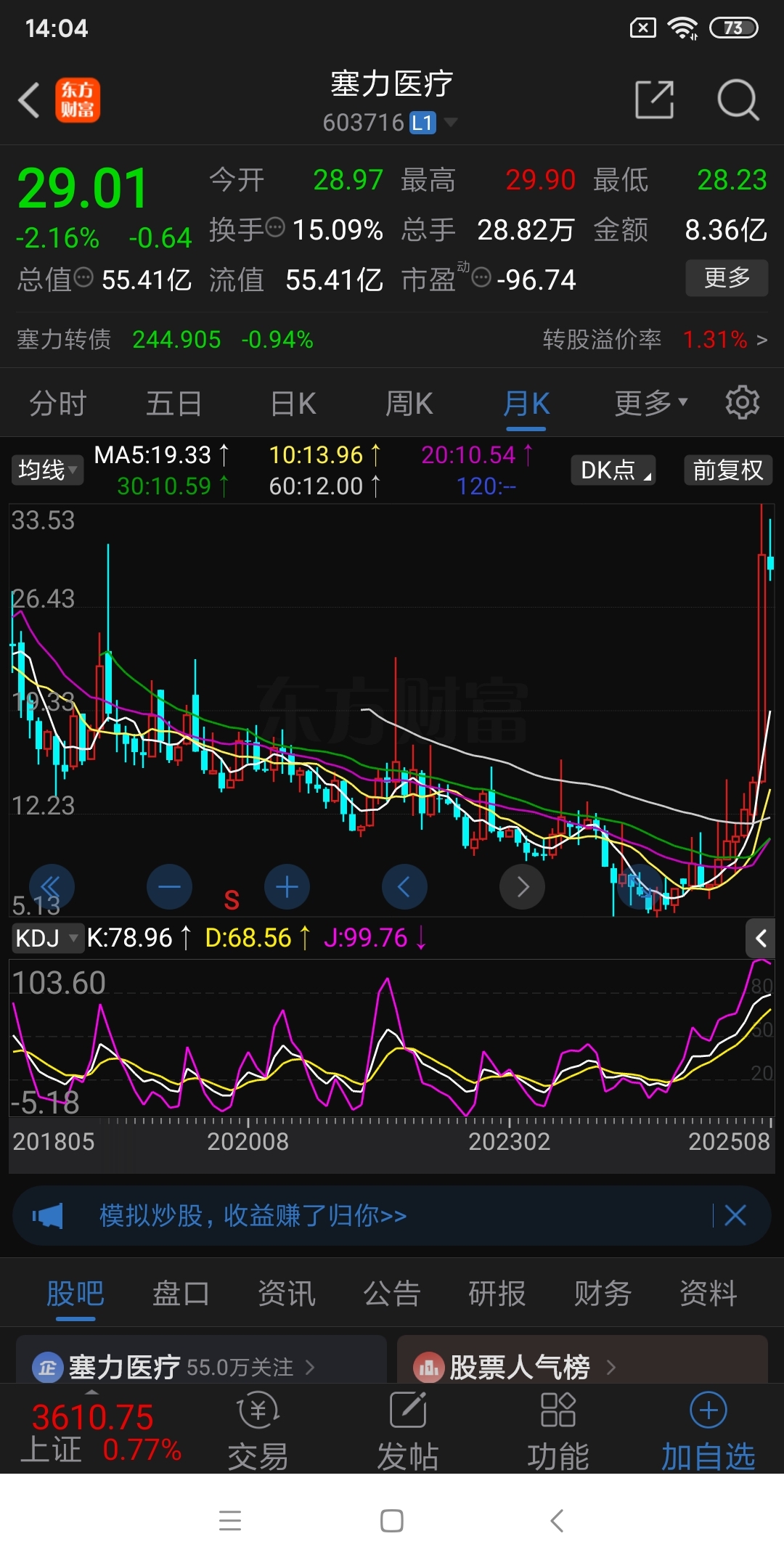Tap the L1 quote level badge
Viewport: 784px width, 1568px height.
click(422, 122)
